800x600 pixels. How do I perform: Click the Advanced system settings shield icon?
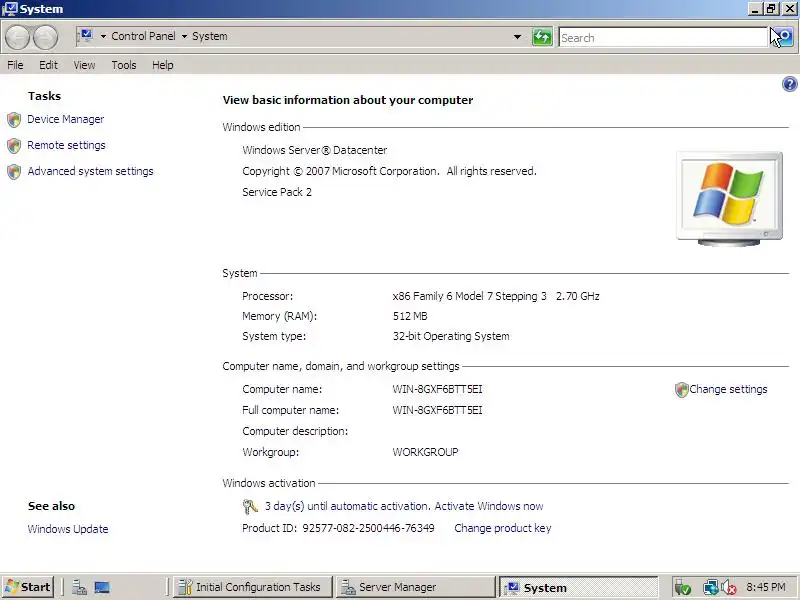14,172
